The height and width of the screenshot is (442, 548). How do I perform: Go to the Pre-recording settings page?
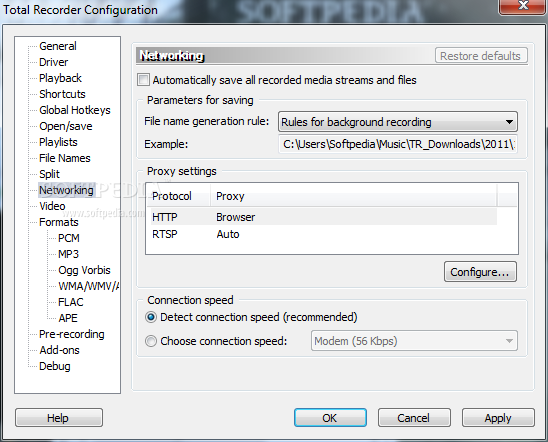point(72,334)
